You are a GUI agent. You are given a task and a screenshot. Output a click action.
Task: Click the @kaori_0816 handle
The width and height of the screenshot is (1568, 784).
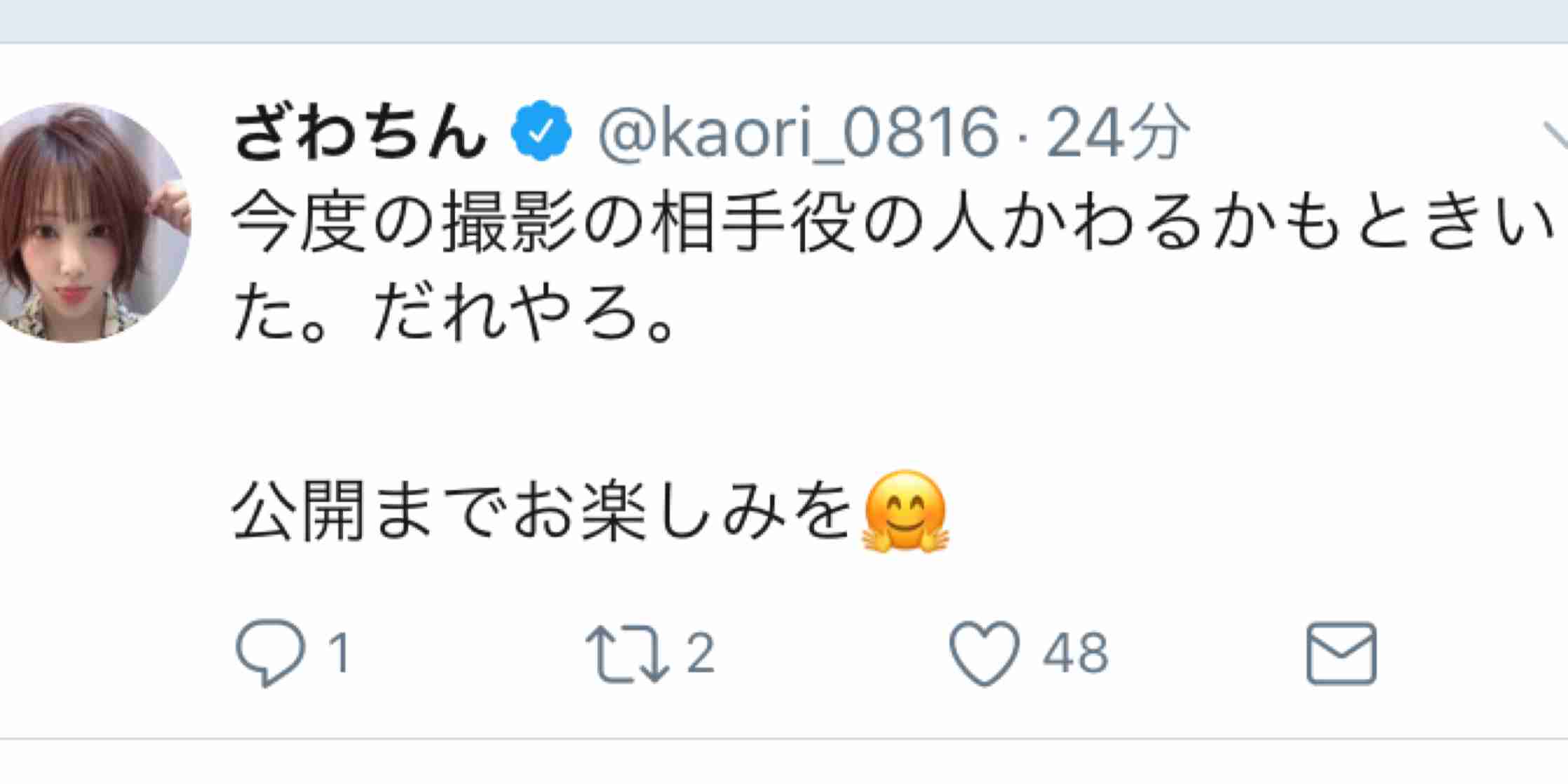coord(797,133)
